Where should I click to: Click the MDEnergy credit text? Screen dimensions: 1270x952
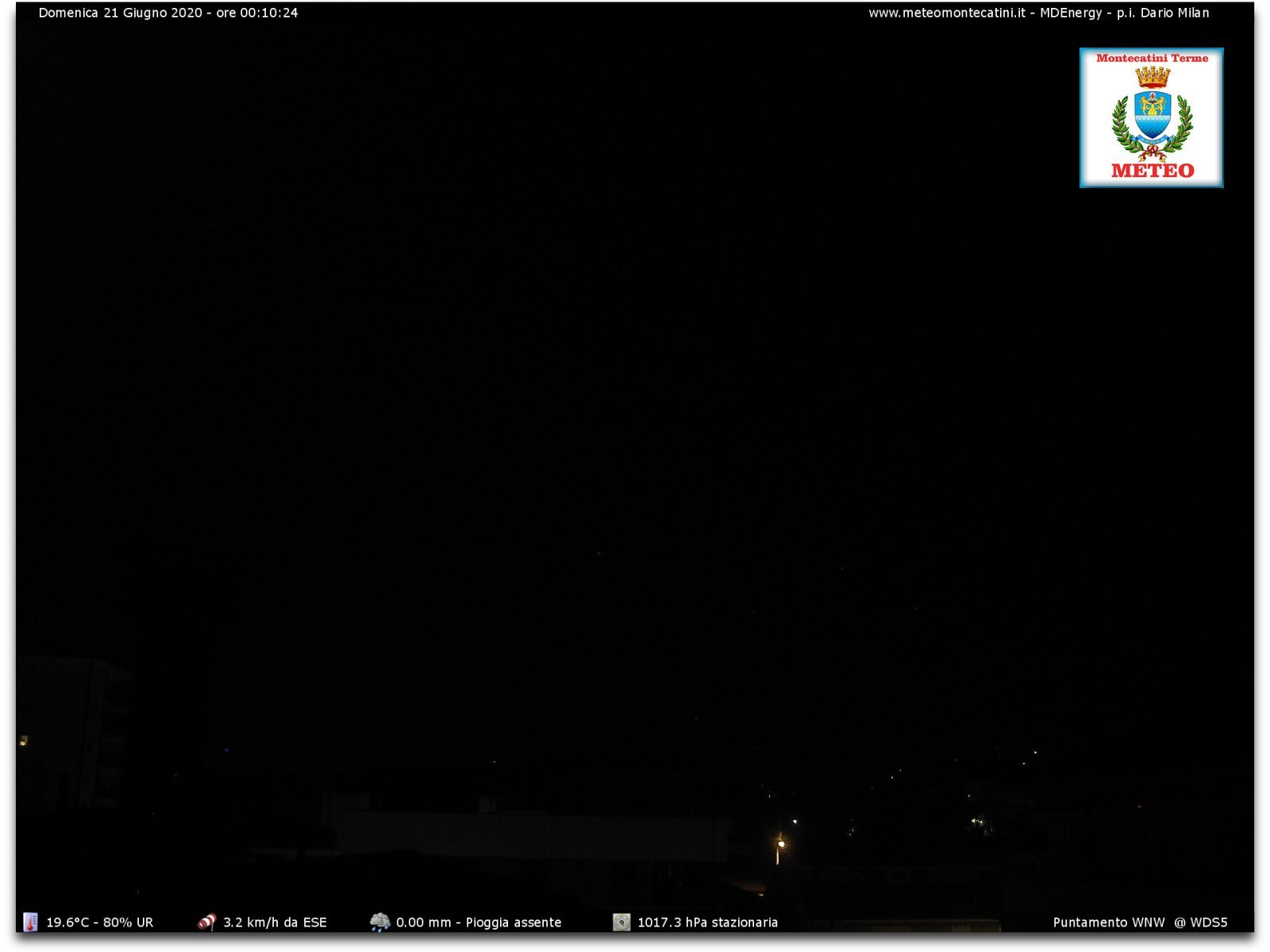1071,13
